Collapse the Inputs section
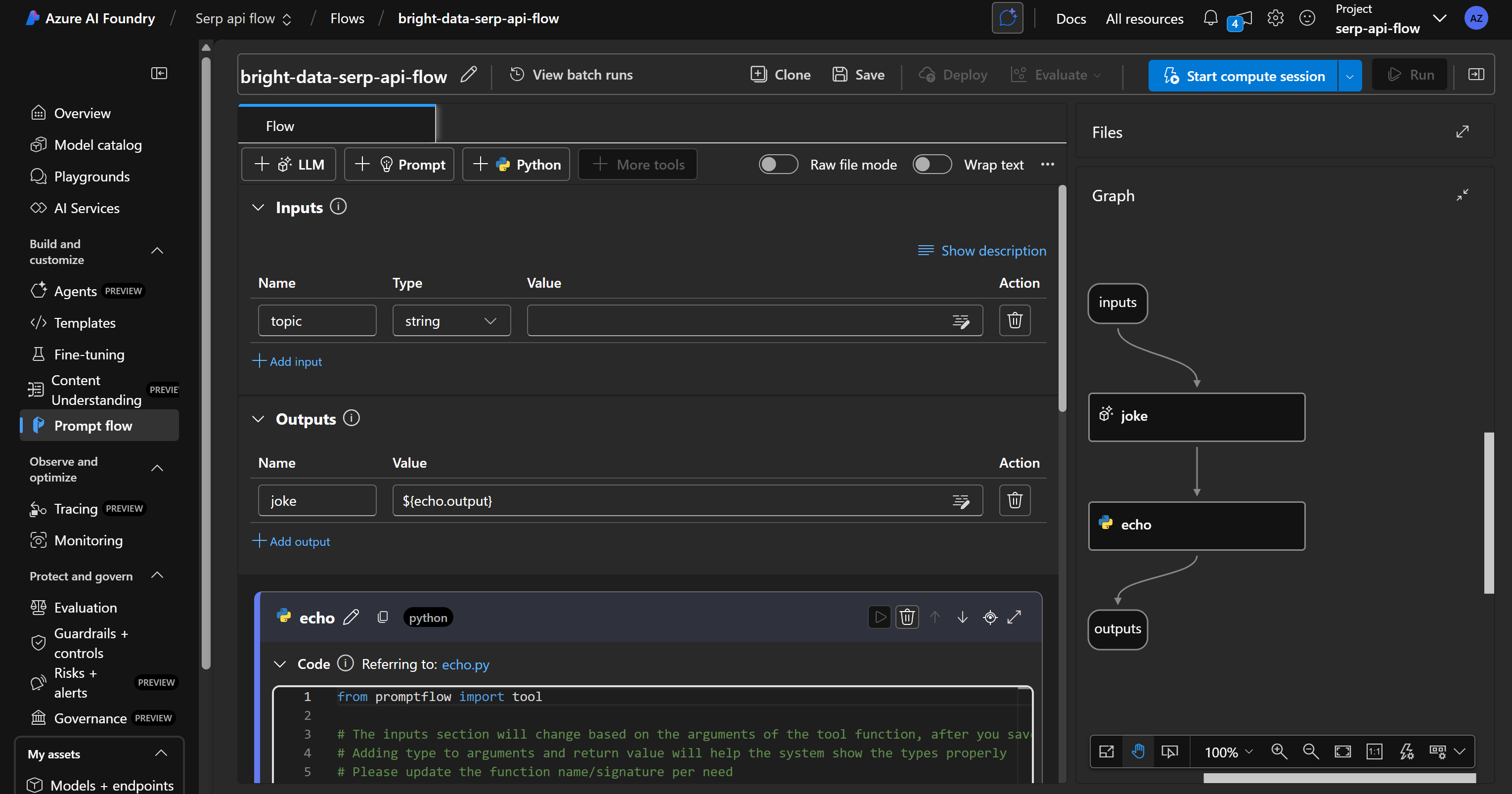Screen dimensions: 1512x794 point(258,207)
